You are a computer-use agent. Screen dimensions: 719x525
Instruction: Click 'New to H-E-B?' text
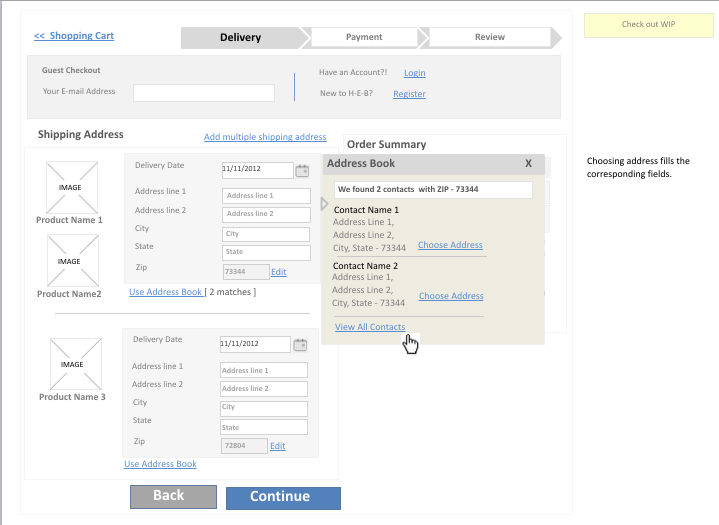coord(346,93)
